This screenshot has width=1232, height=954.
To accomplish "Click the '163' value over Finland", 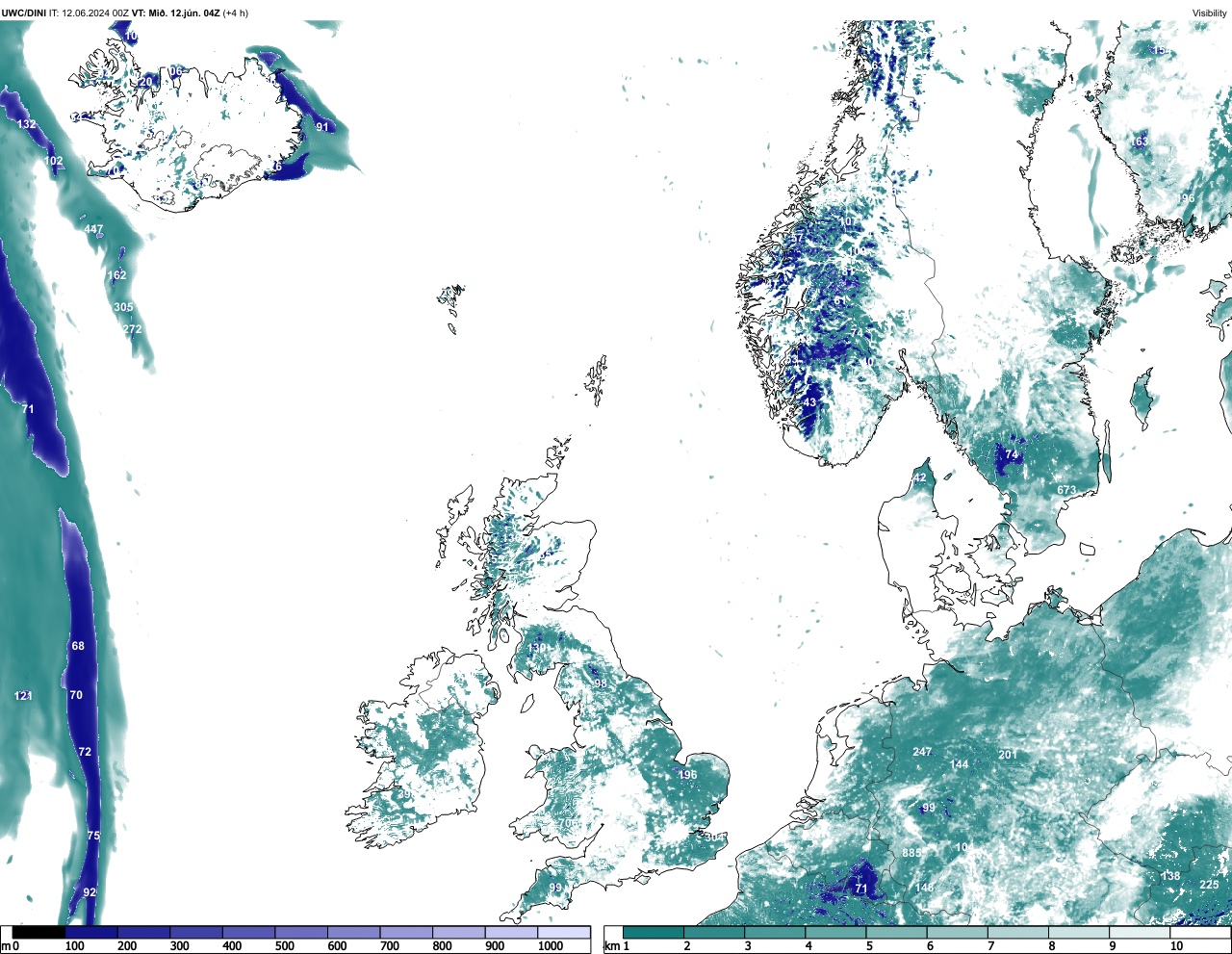I will (x=1139, y=142).
